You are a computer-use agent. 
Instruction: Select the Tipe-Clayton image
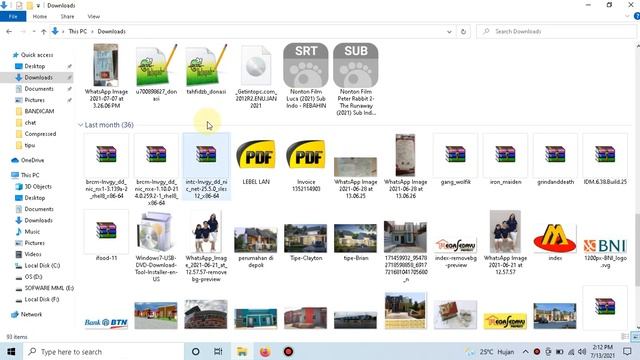point(306,242)
